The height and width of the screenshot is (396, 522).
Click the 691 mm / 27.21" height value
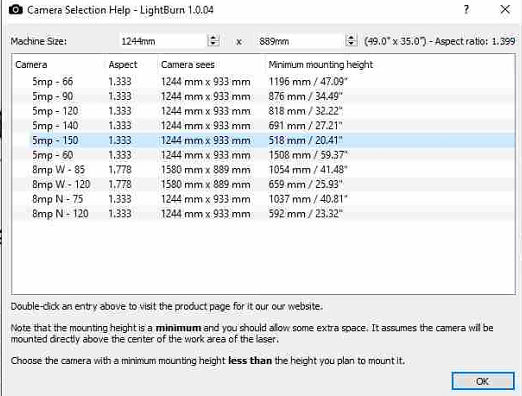(x=305, y=126)
